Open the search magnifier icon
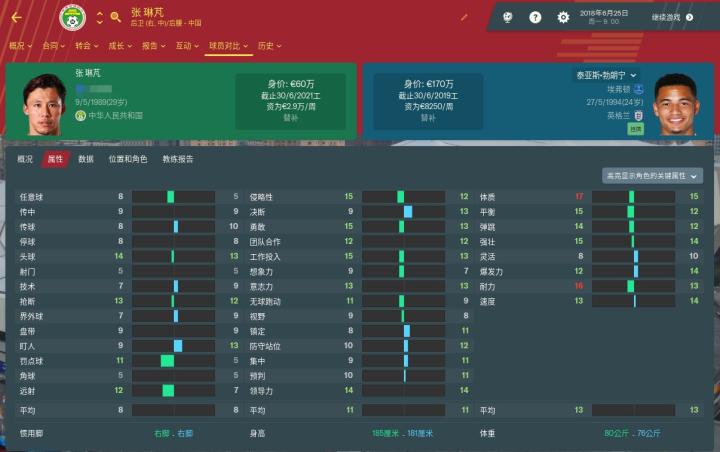The image size is (720, 452). (115, 17)
